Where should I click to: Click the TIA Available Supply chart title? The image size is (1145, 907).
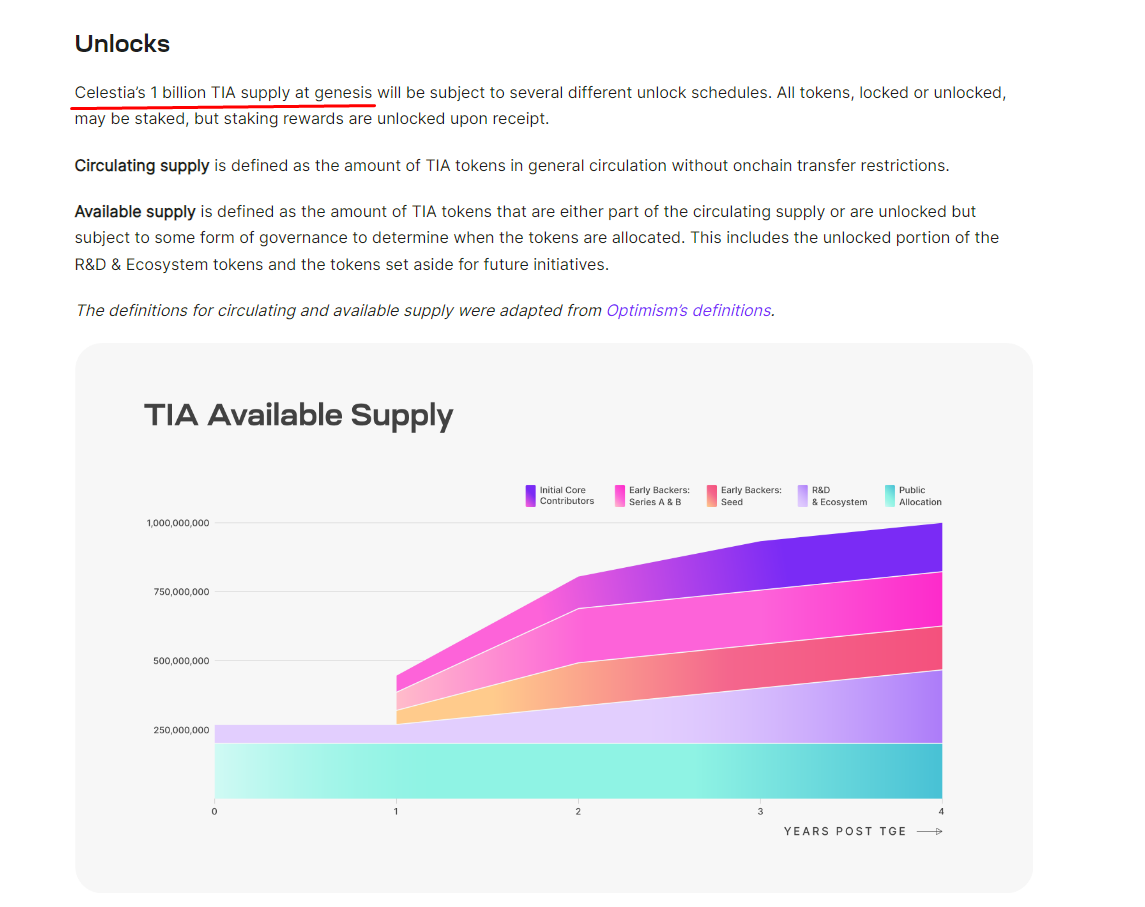coord(298,415)
